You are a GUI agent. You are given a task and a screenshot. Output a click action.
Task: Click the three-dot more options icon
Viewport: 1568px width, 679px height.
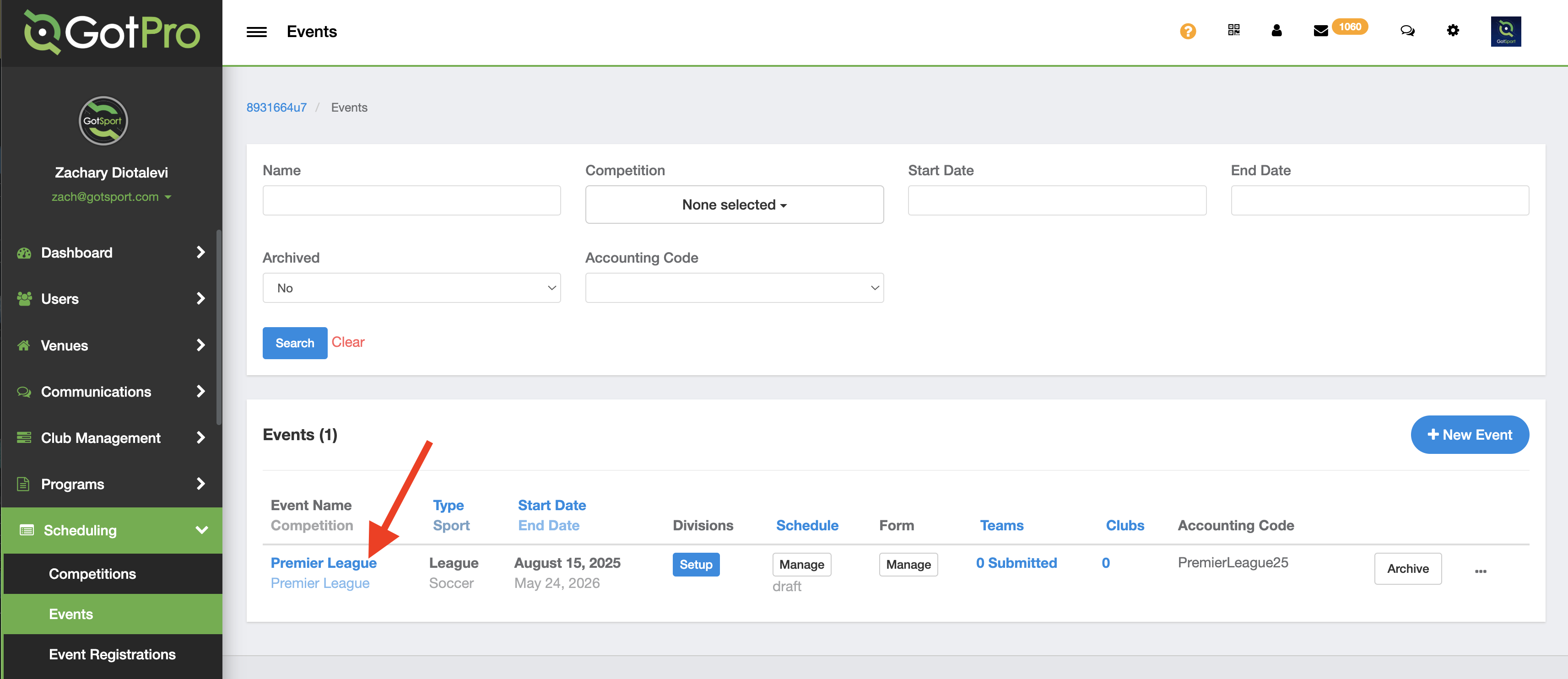click(x=1480, y=571)
